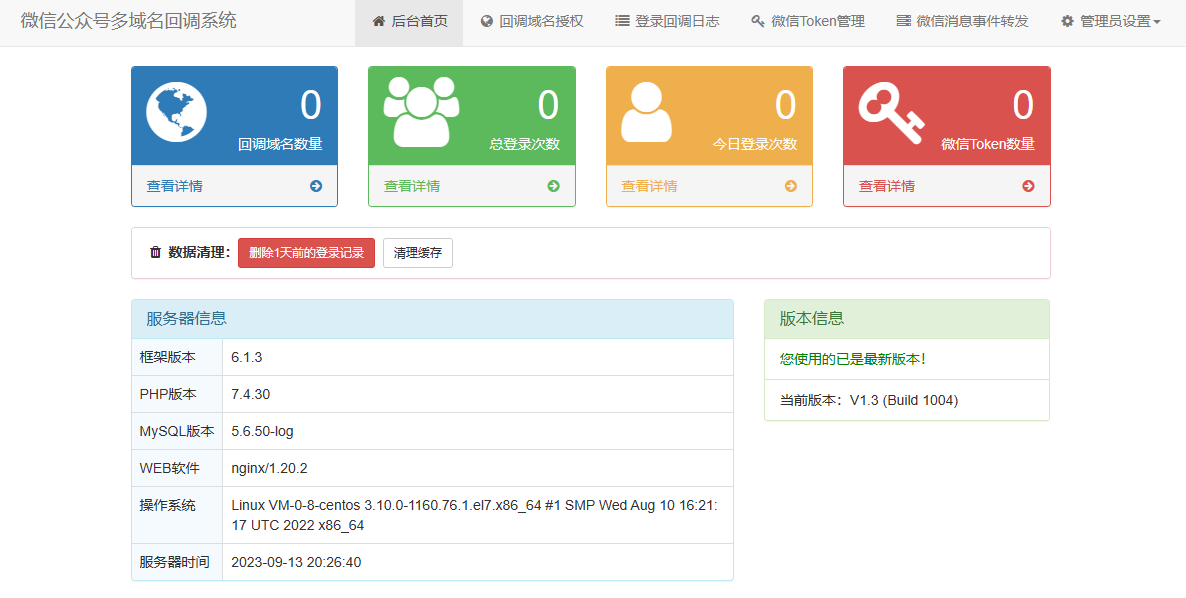Switch to 微信Token管理 in navbar
This screenshot has width=1186, height=598.
click(x=807, y=21)
